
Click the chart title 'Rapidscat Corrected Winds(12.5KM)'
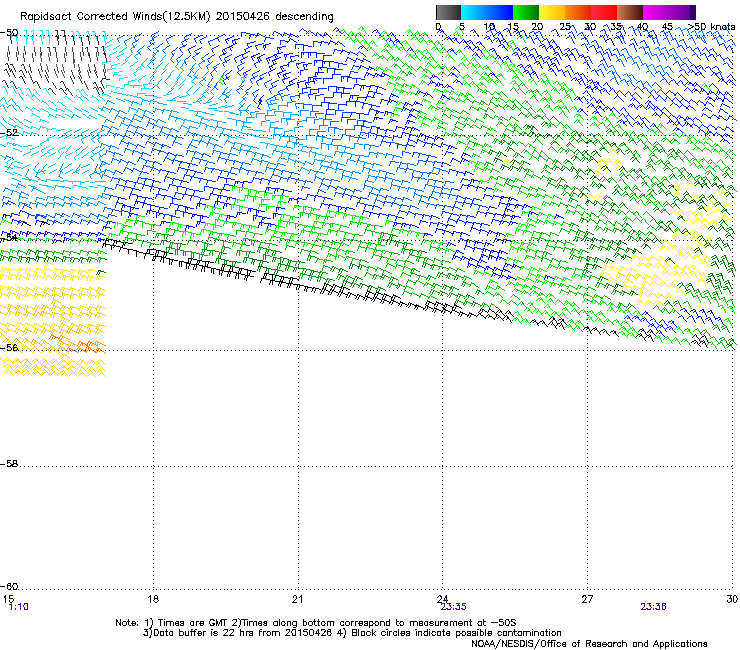pos(115,17)
